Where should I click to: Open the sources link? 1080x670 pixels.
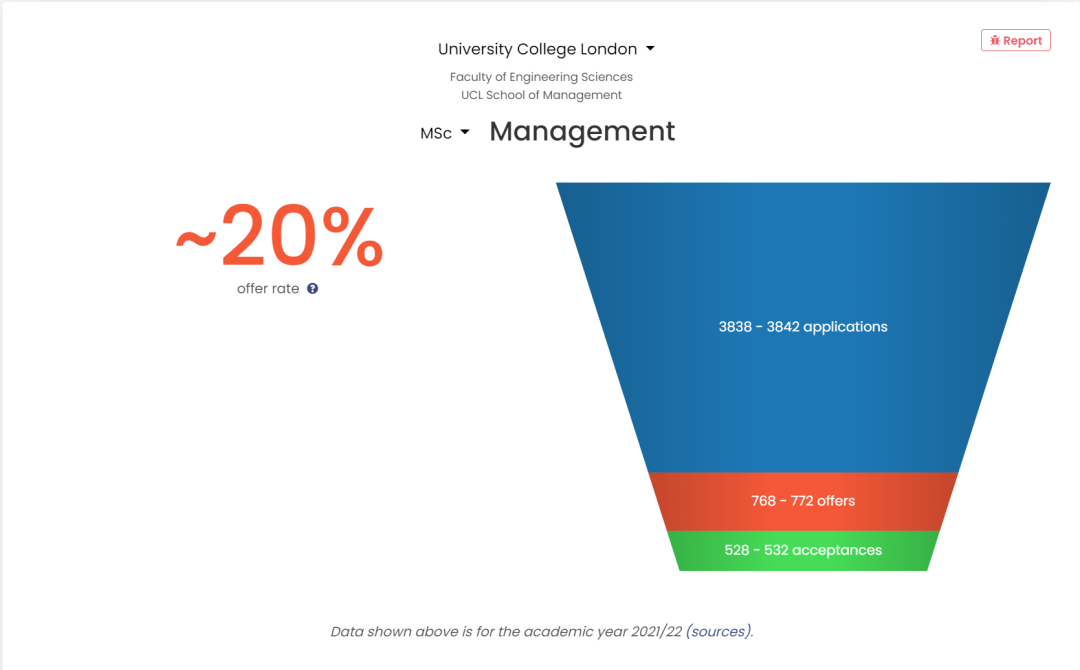point(718,631)
